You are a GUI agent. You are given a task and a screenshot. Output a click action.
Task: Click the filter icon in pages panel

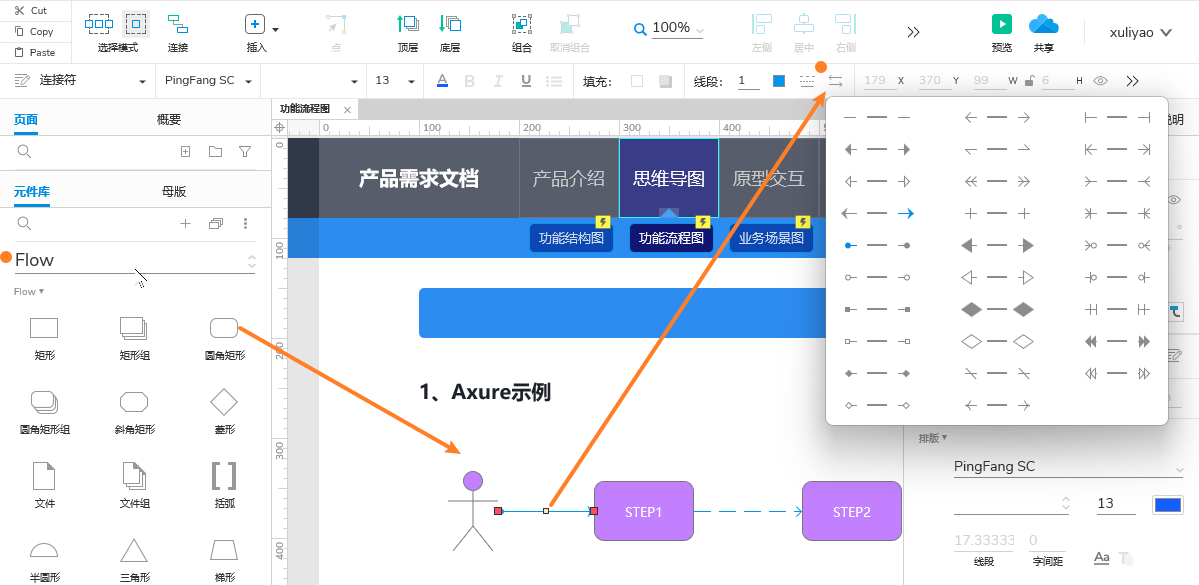pos(245,152)
